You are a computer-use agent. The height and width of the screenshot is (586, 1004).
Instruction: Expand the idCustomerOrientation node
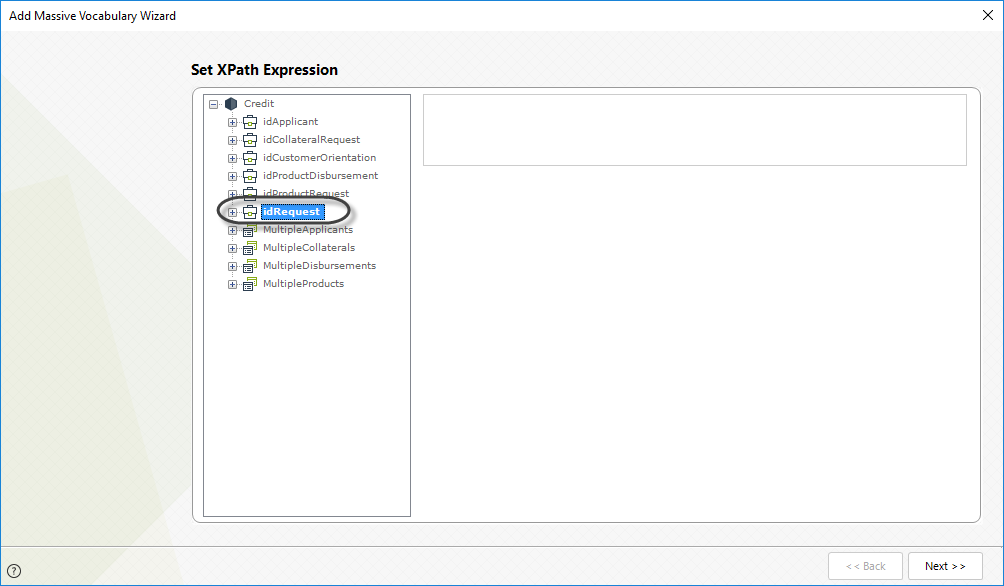[232, 158]
